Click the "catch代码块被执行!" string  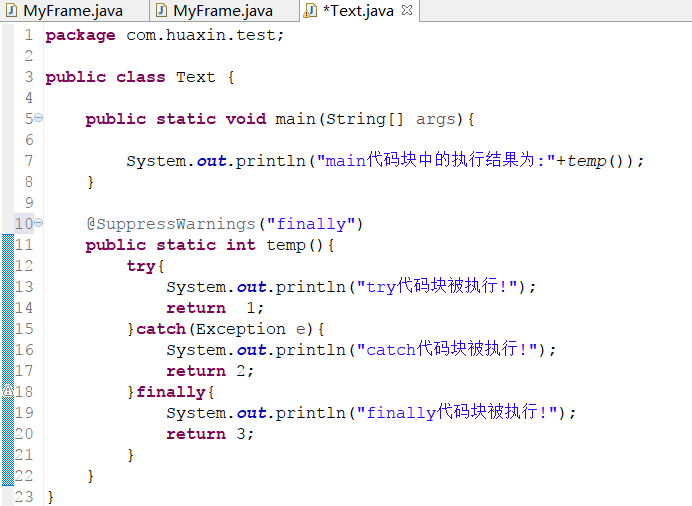pos(447,349)
